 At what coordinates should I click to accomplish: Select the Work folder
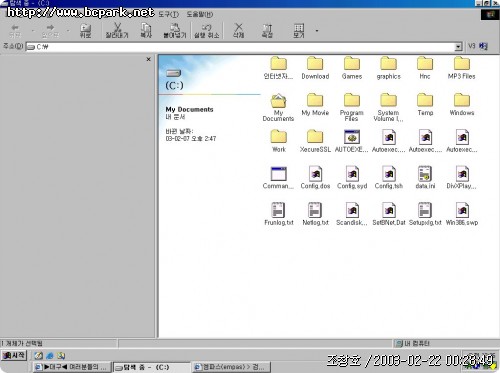click(278, 141)
